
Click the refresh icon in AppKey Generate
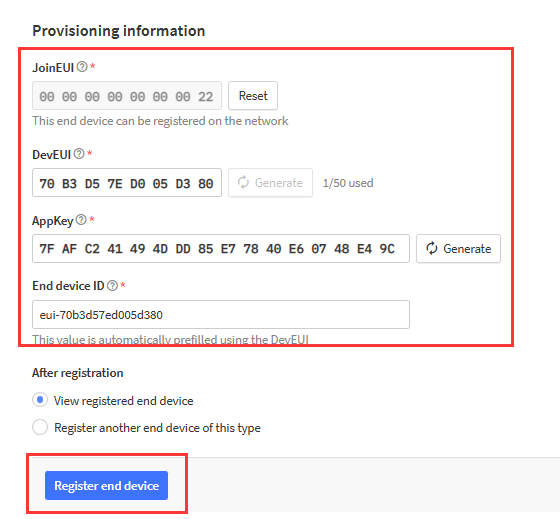click(432, 248)
